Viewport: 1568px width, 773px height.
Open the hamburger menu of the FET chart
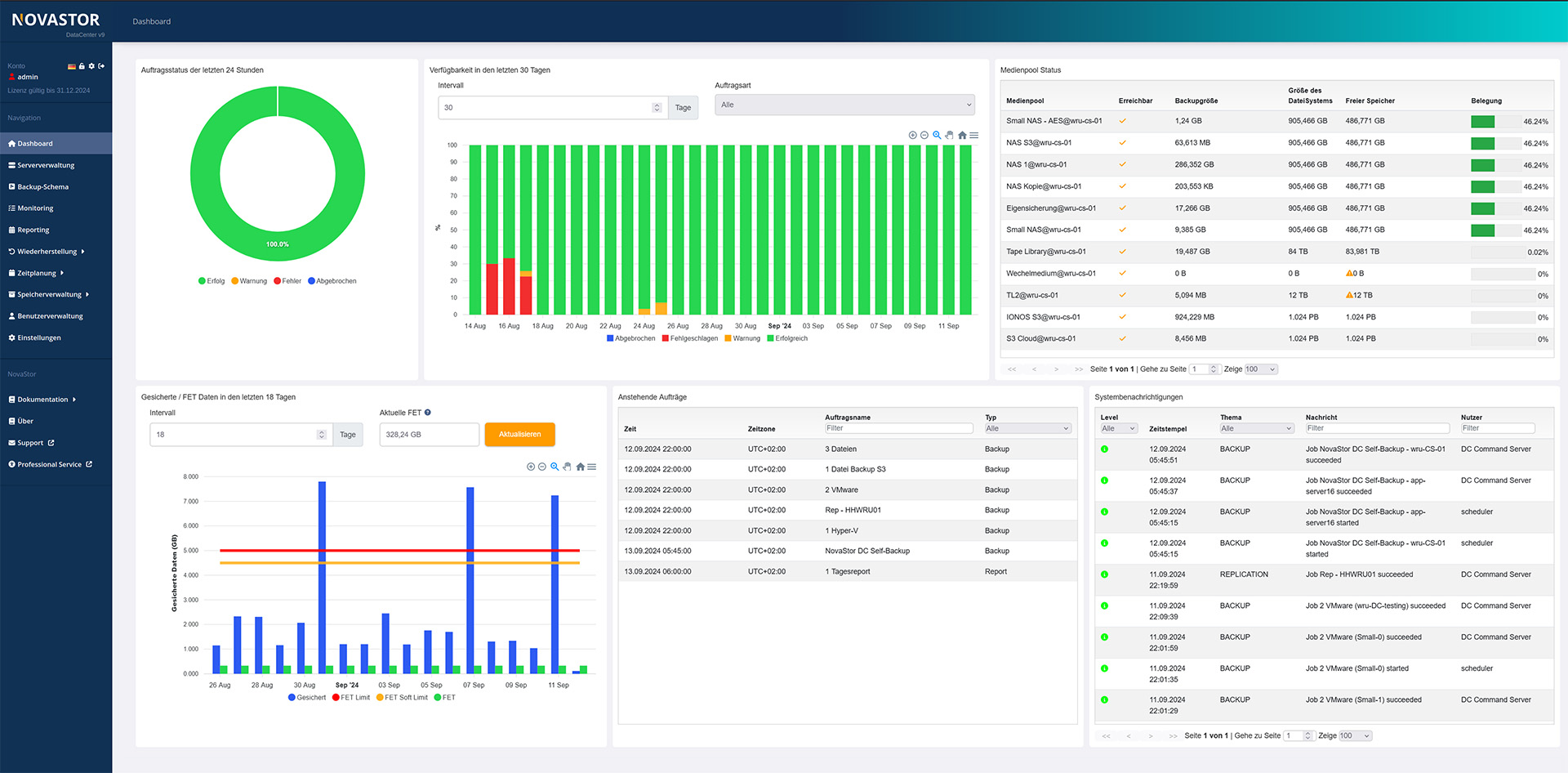(x=593, y=467)
